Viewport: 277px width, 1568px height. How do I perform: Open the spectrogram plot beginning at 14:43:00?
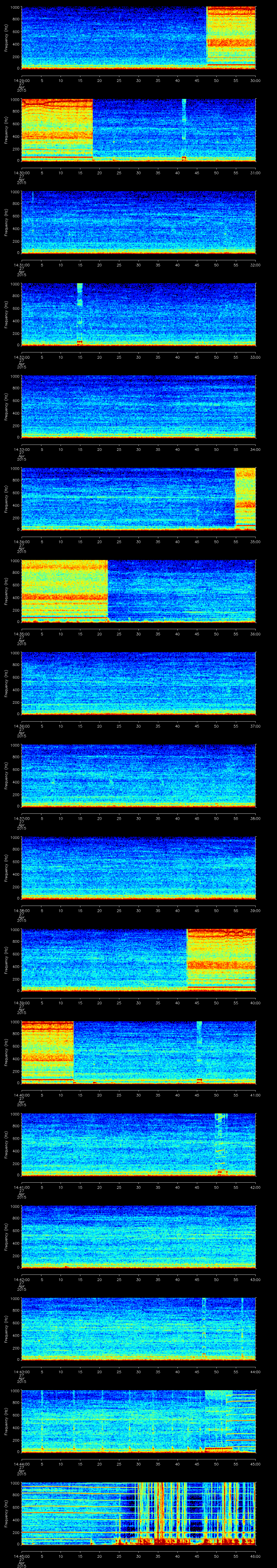[138, 1328]
